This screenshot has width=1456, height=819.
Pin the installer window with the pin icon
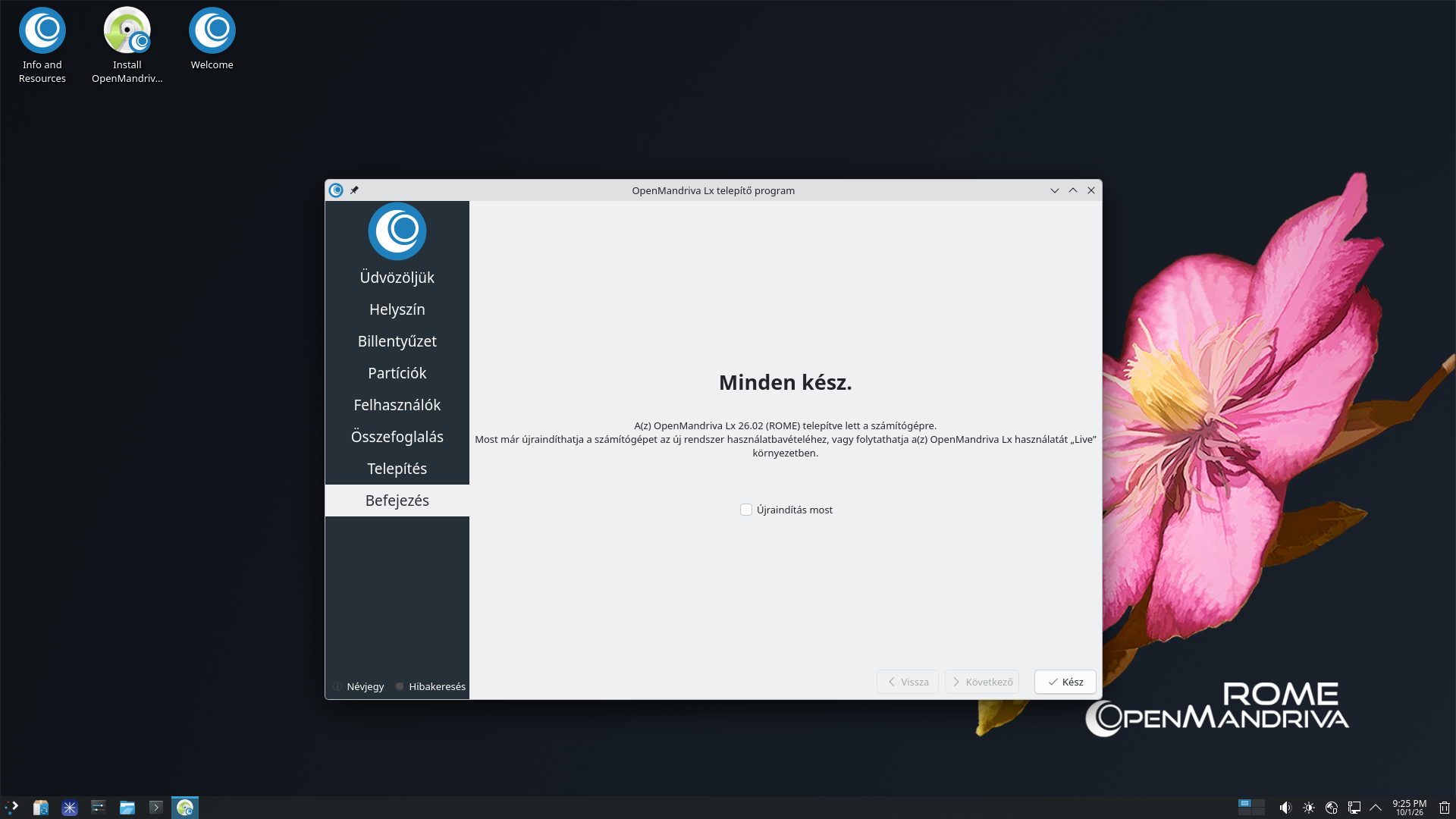click(x=354, y=190)
